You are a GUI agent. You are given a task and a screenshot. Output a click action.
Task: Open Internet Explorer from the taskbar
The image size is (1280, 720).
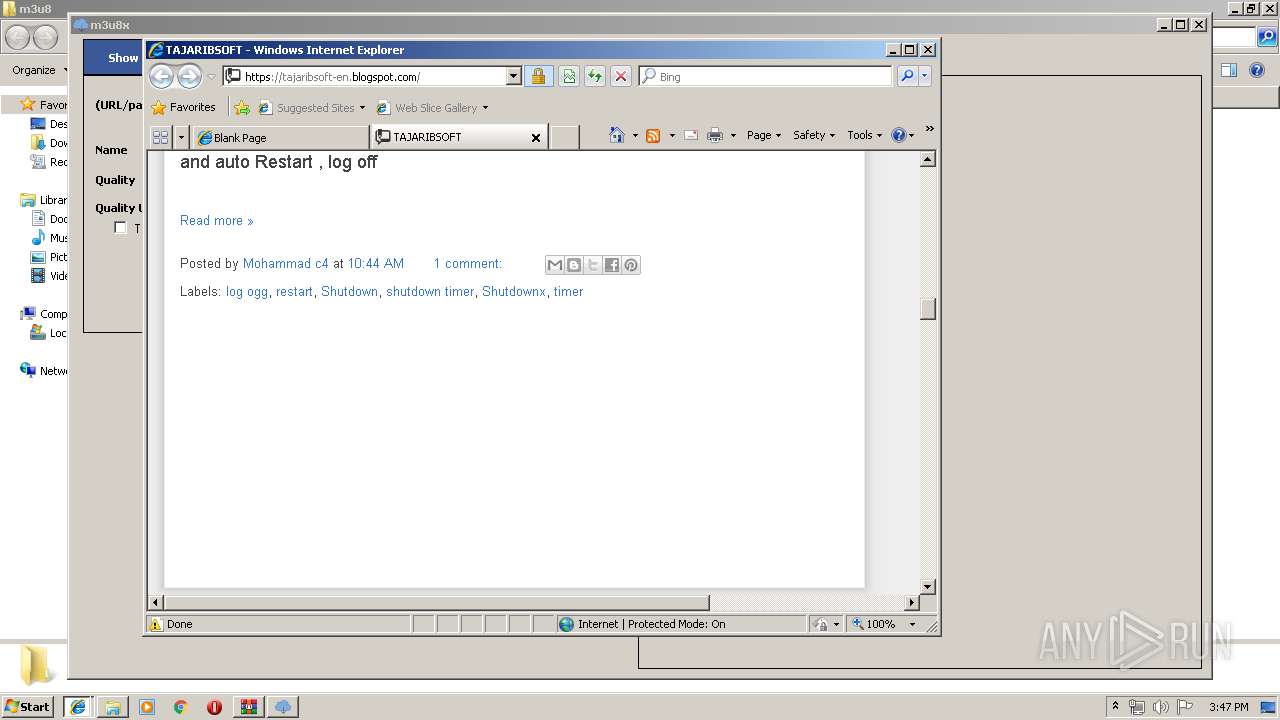coord(78,707)
